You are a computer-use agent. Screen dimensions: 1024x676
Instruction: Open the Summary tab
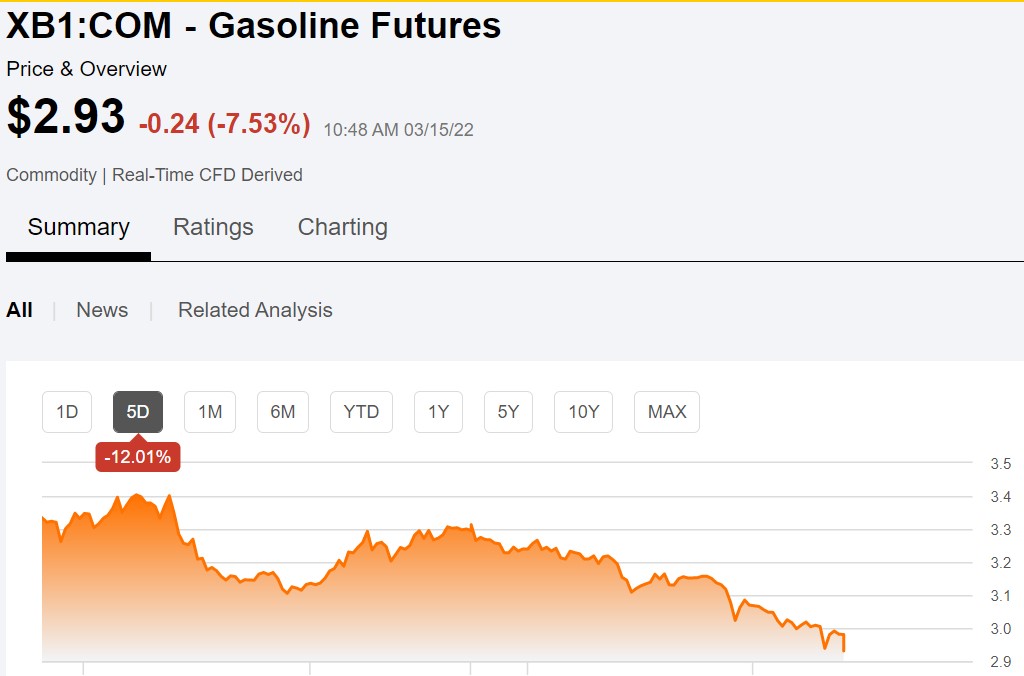tap(78, 227)
